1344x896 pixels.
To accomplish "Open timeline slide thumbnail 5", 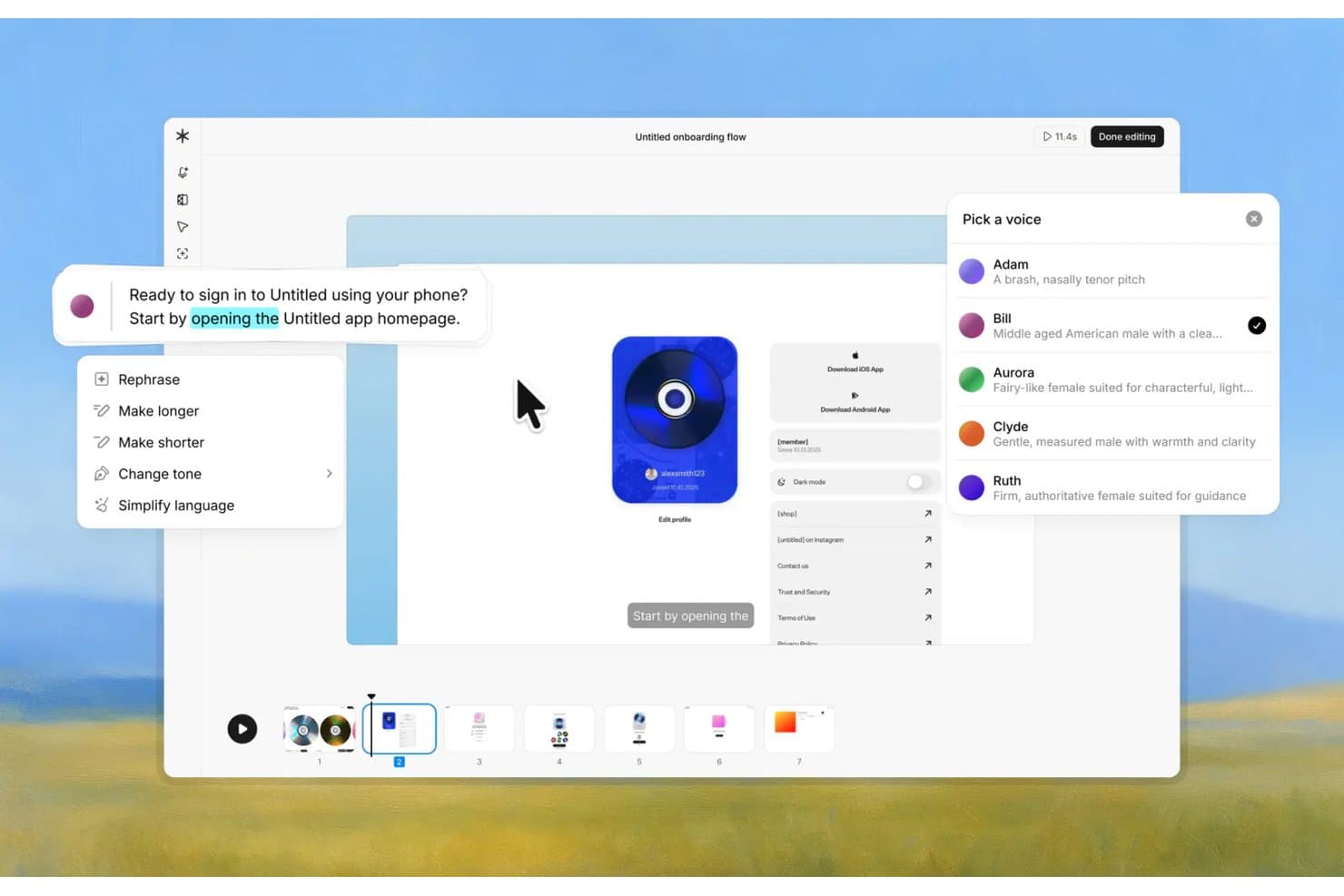I will click(639, 729).
